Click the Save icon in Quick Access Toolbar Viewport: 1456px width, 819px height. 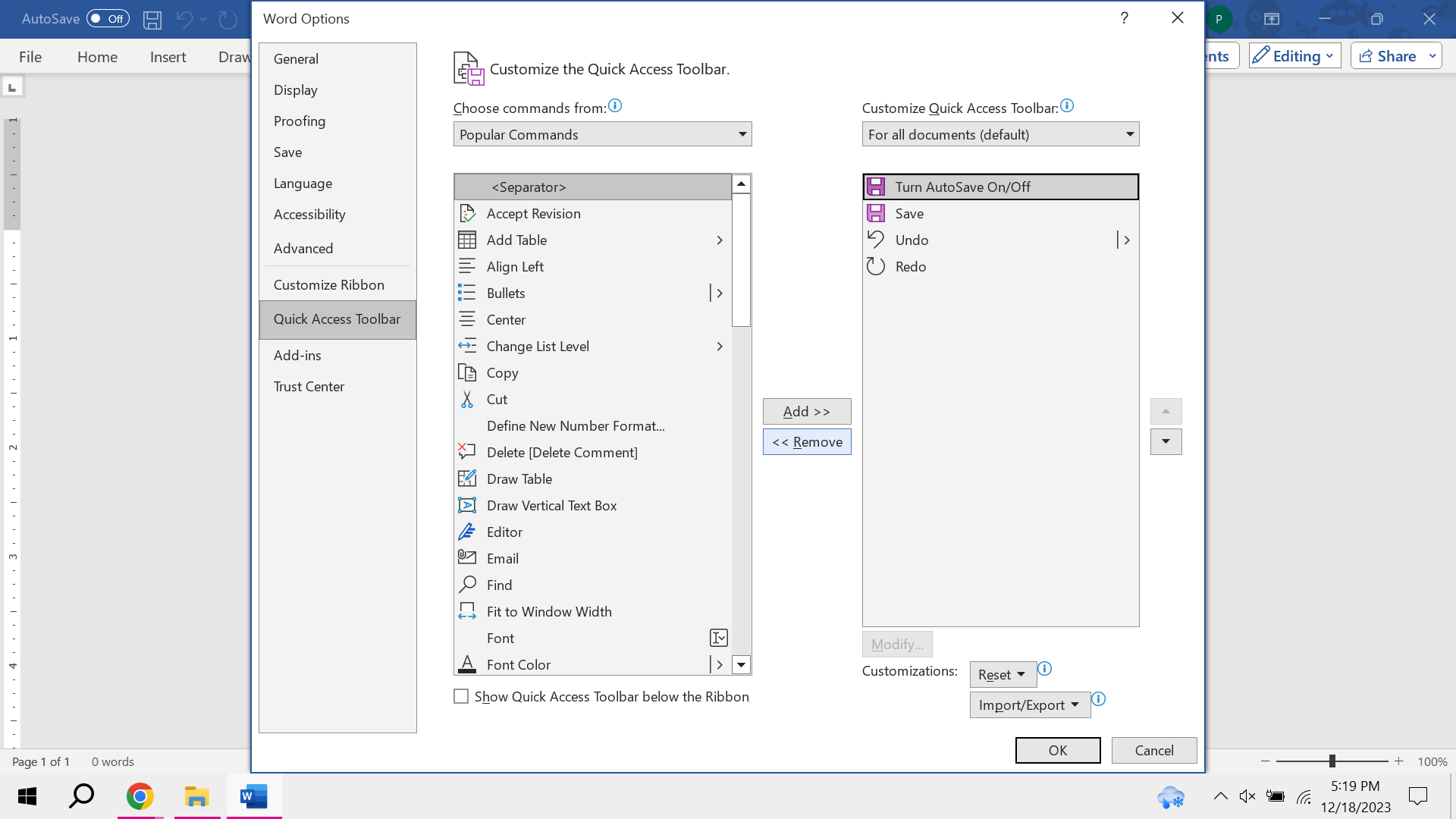877,213
